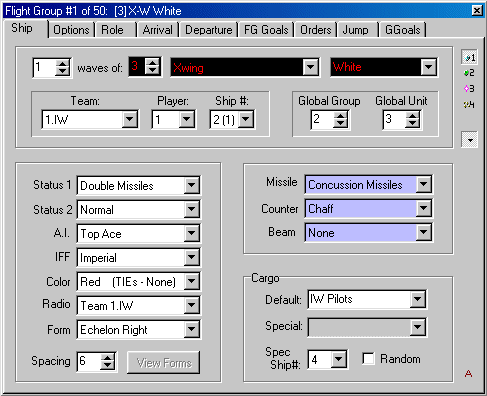Open the Beam None dropdown

424,232
